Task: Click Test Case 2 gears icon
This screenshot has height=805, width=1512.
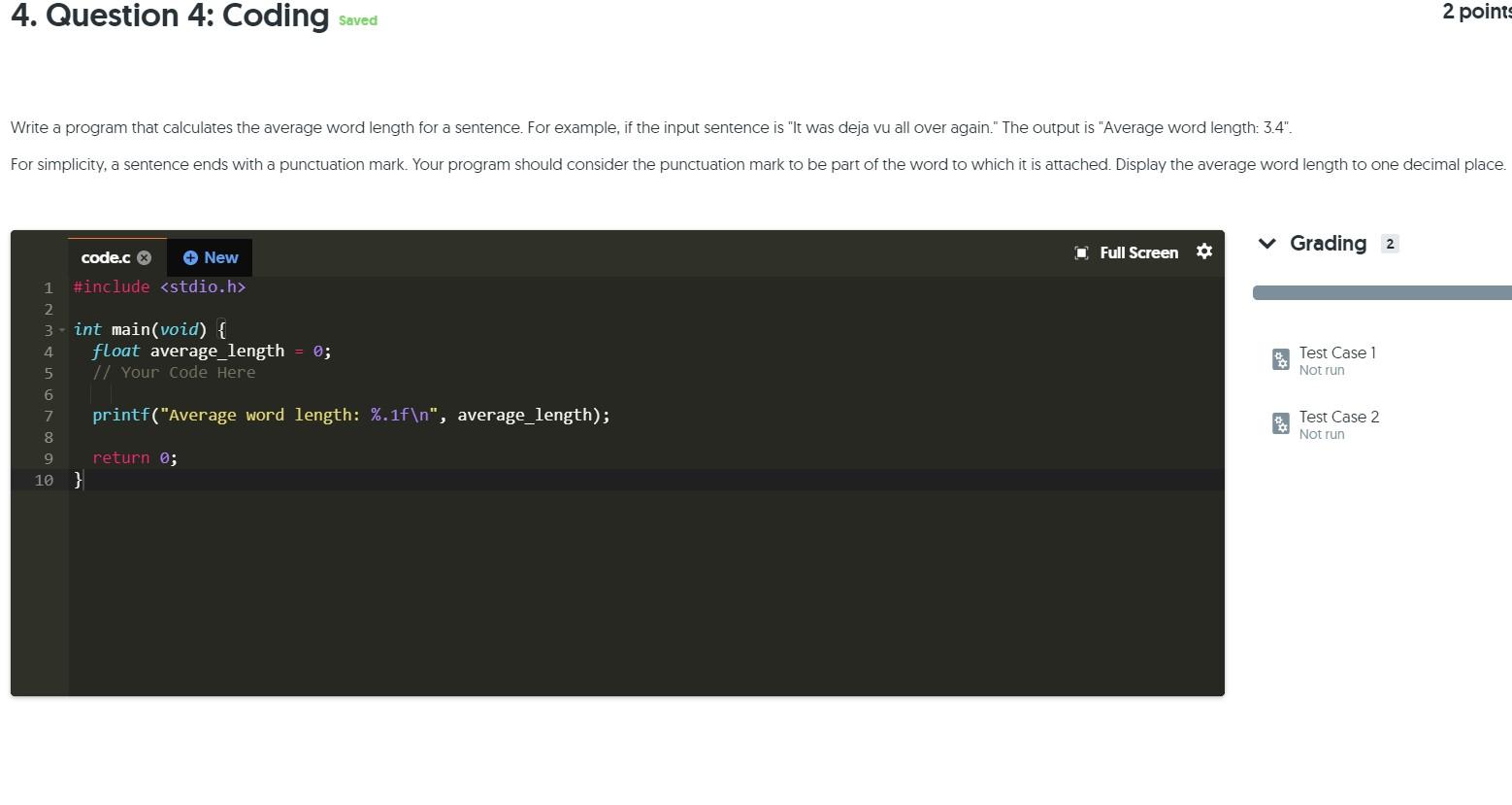Action: click(1281, 423)
